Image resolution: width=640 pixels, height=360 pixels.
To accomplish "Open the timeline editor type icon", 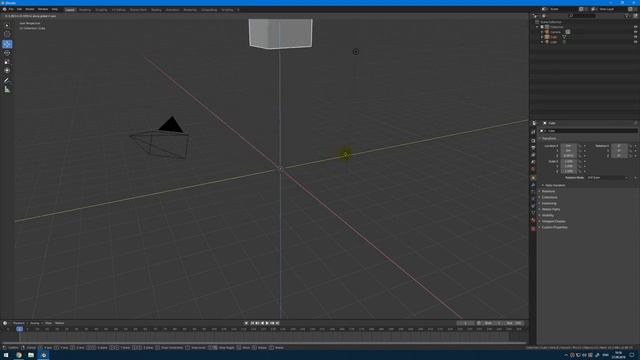I will click(x=5, y=323).
